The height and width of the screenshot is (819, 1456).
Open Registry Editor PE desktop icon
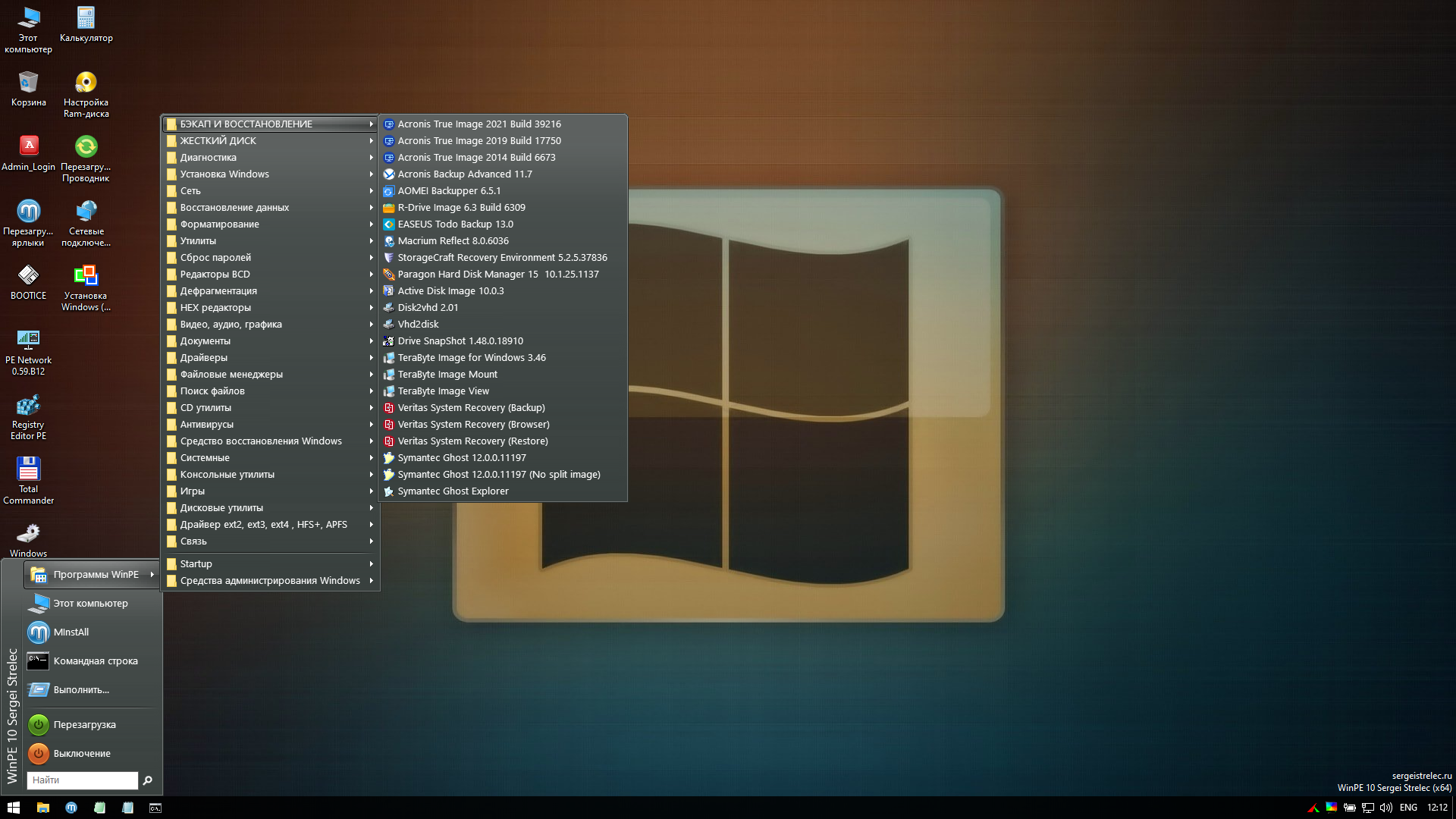tap(28, 406)
